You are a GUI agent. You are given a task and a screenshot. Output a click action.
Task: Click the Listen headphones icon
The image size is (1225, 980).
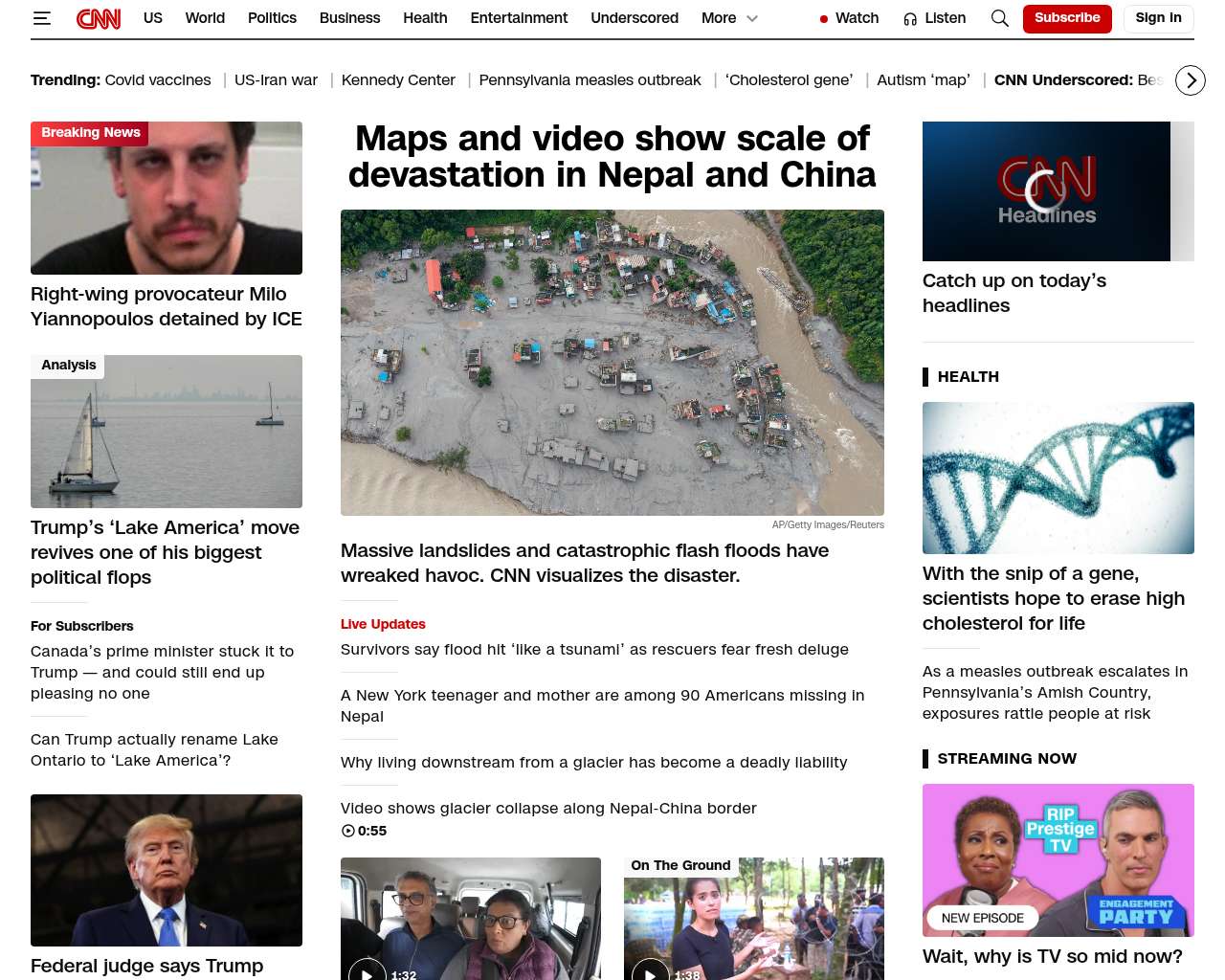tap(910, 18)
